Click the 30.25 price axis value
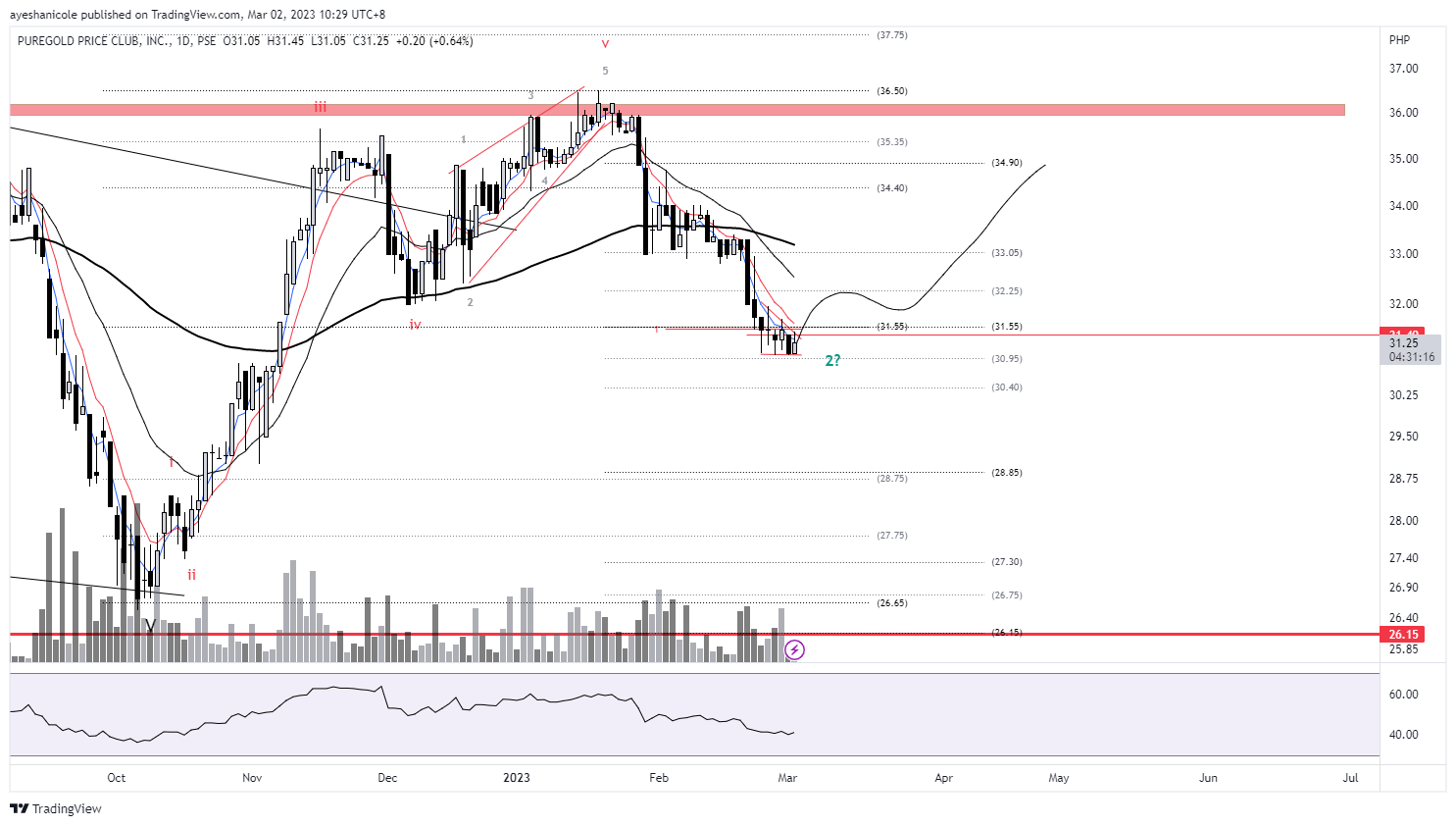The width and height of the screenshot is (1456, 826). (1404, 395)
